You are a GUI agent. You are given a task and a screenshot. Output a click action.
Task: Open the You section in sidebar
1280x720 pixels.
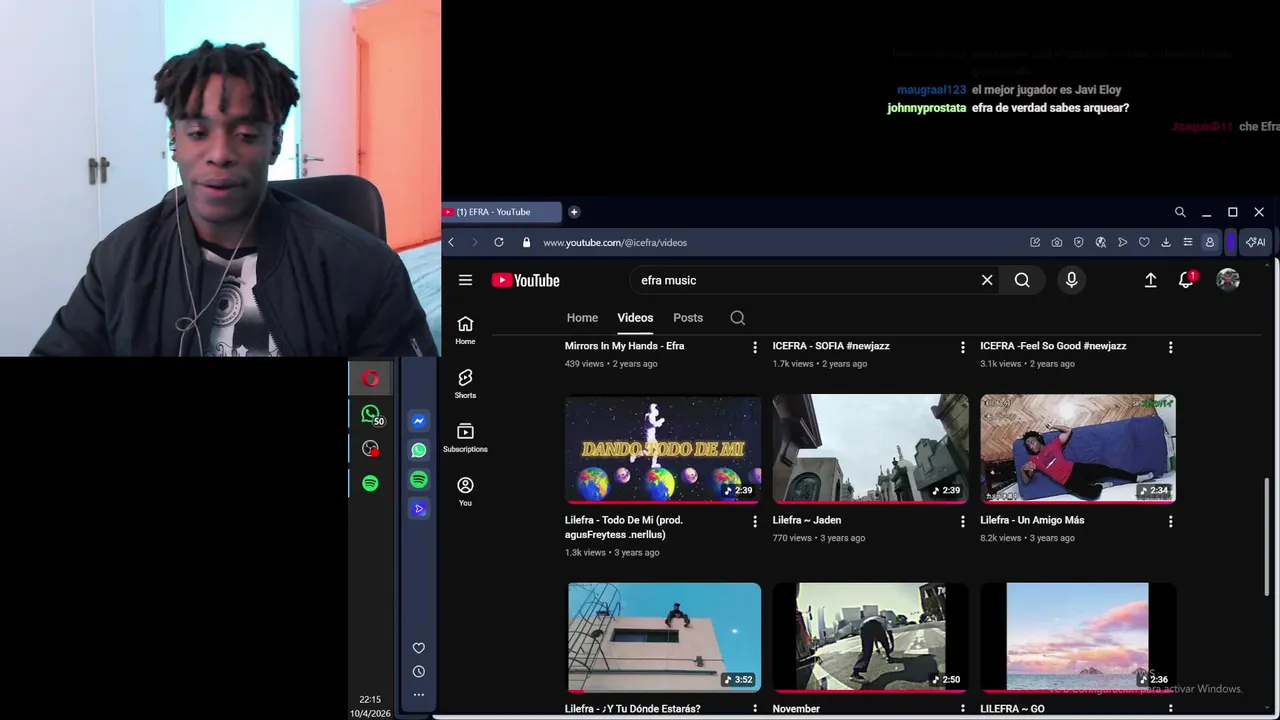(465, 492)
